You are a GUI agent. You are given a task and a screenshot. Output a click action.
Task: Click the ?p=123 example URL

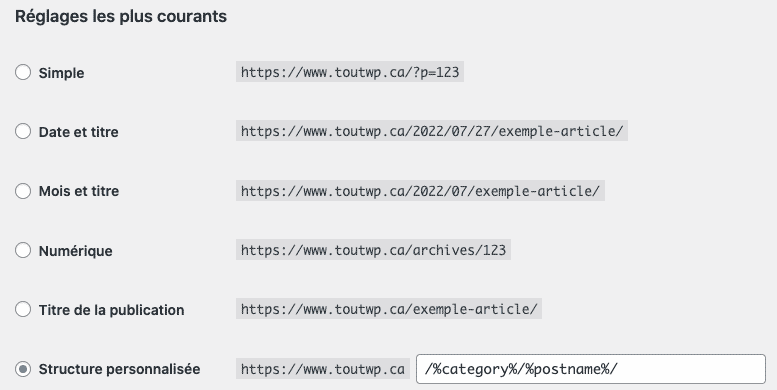coord(350,72)
